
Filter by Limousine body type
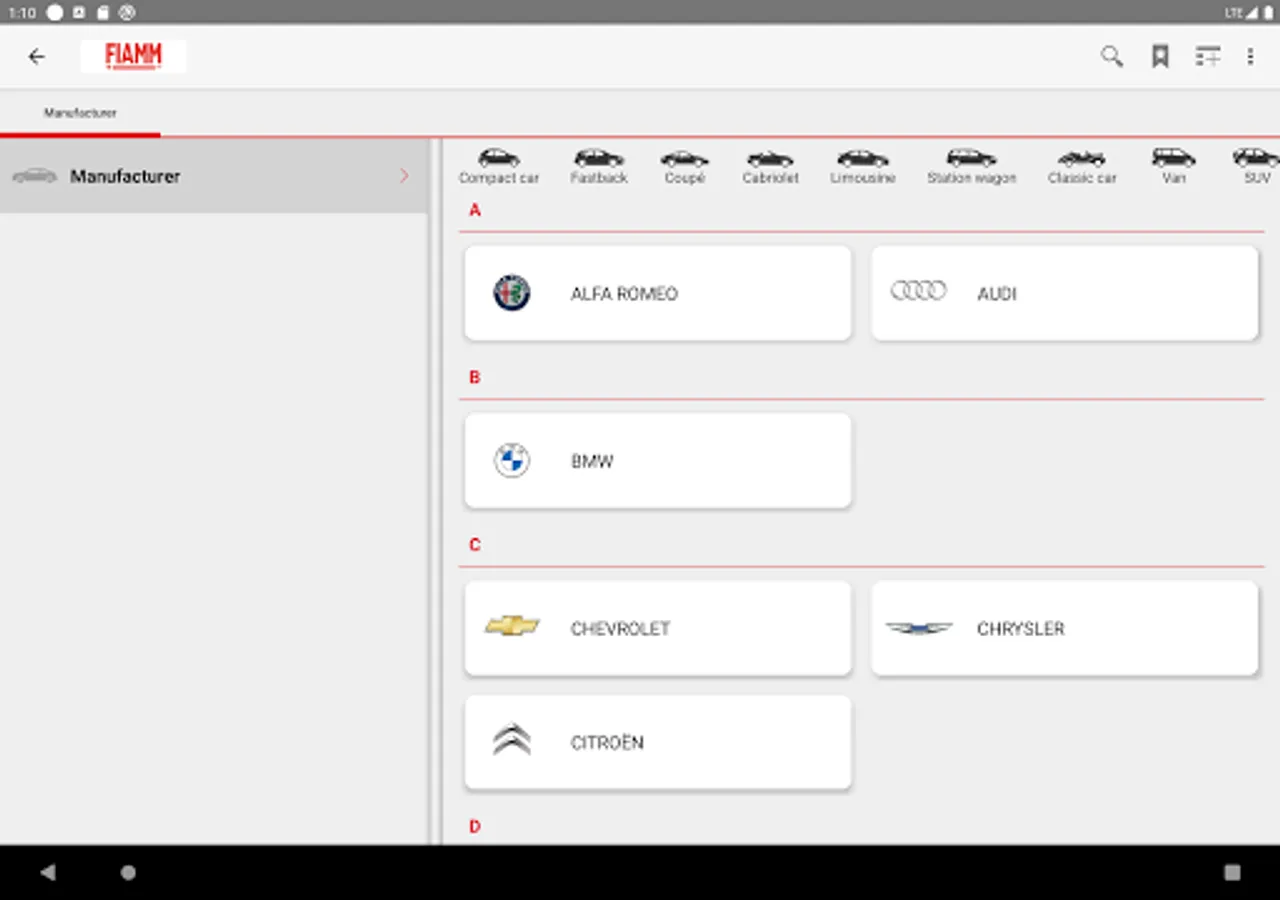[863, 166]
